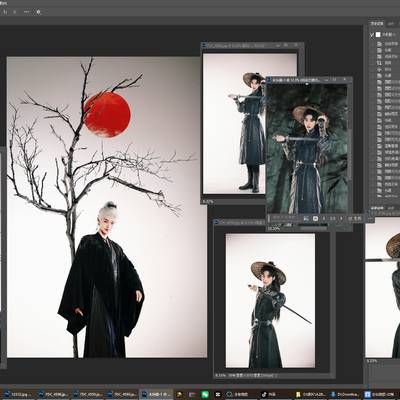
Task: Click the rightmost text button on contextual bar
Action: tap(355, 219)
